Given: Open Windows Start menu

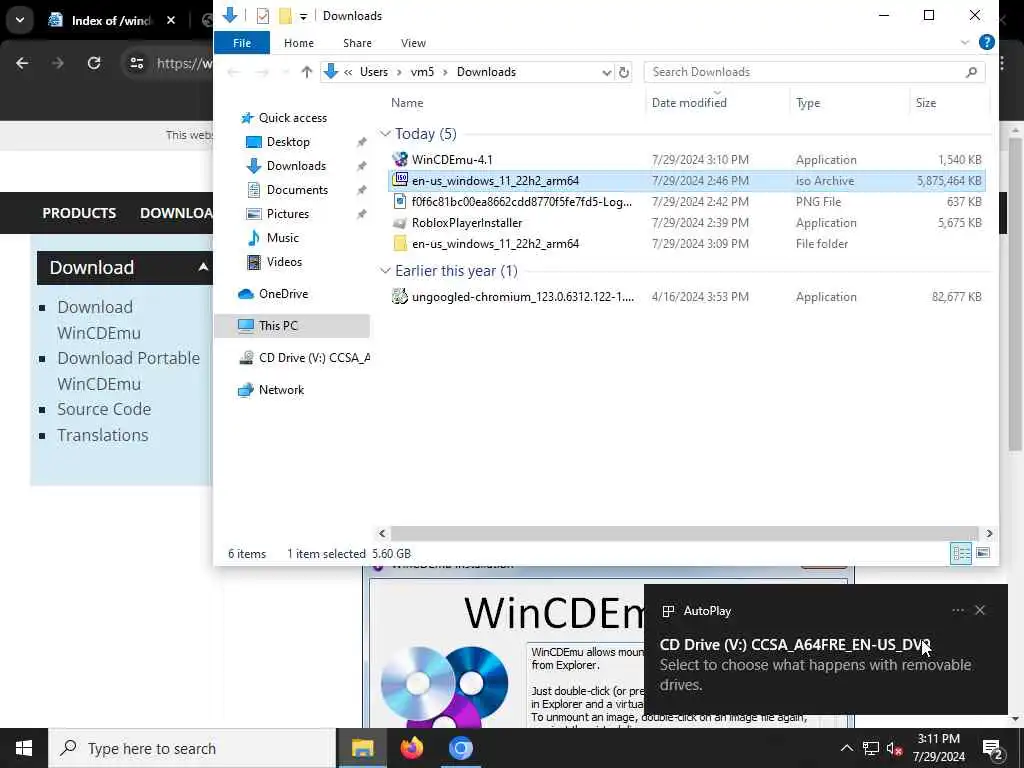Looking at the screenshot, I should (x=24, y=748).
